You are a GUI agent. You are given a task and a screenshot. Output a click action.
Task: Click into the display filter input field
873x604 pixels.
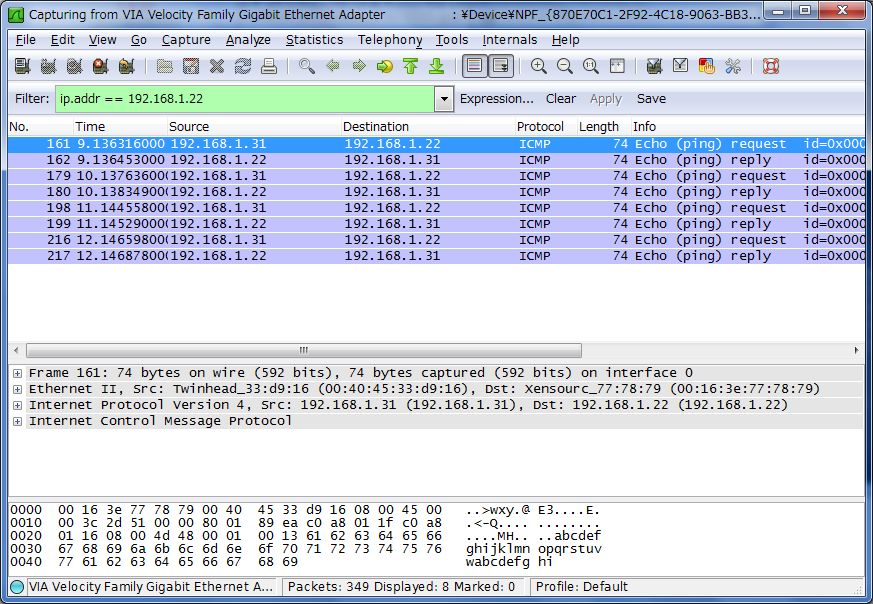pos(245,99)
